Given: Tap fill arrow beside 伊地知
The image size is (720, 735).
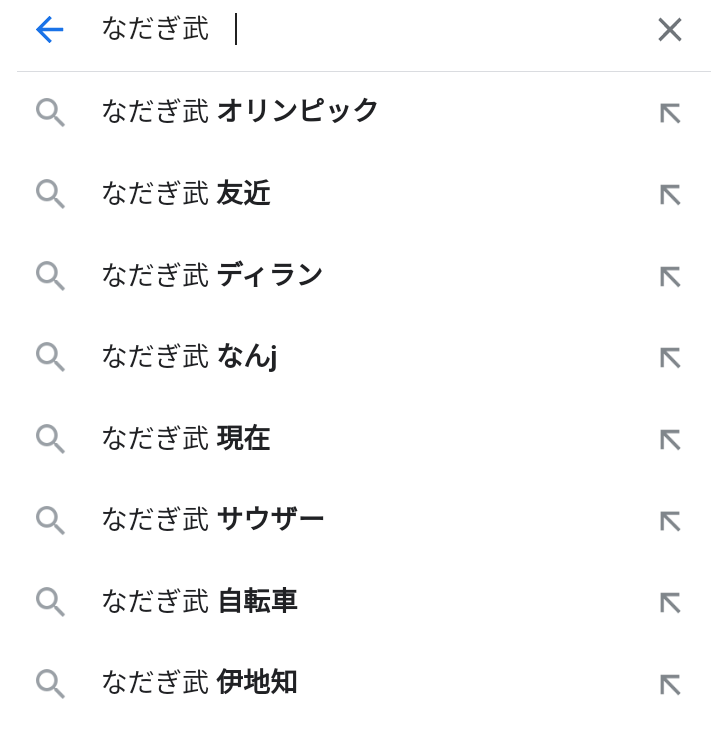Looking at the screenshot, I should pyautogui.click(x=670, y=685).
